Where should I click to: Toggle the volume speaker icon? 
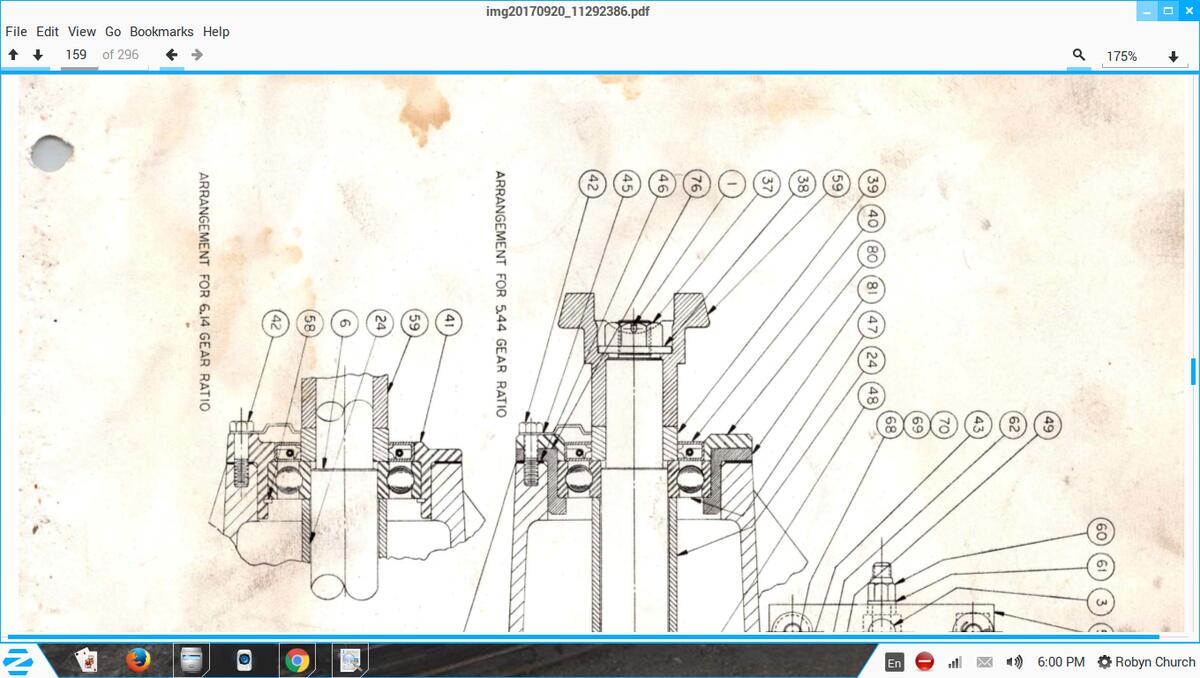point(1014,662)
